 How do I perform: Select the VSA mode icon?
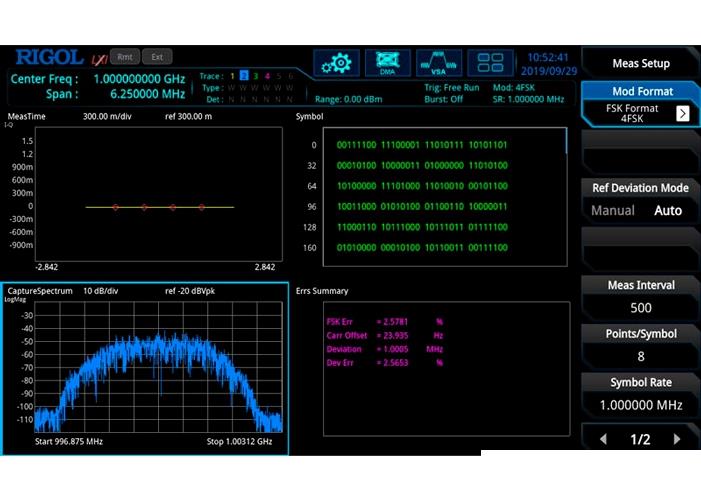coord(438,63)
